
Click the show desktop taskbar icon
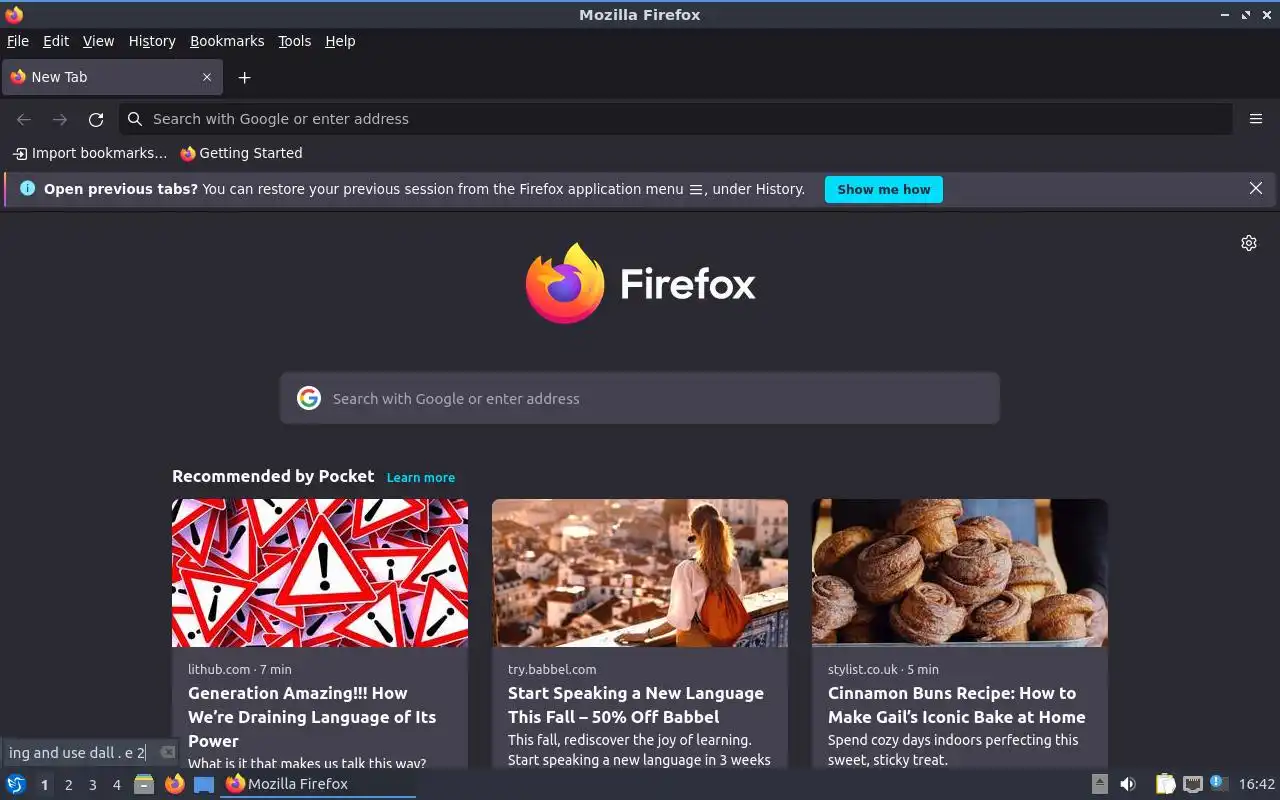pos(204,784)
